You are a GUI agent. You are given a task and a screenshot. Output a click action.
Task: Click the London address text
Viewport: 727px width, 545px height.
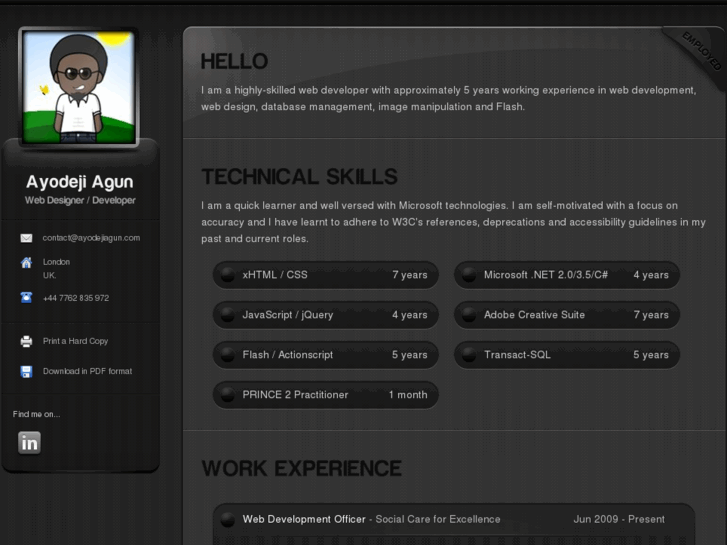click(x=57, y=269)
